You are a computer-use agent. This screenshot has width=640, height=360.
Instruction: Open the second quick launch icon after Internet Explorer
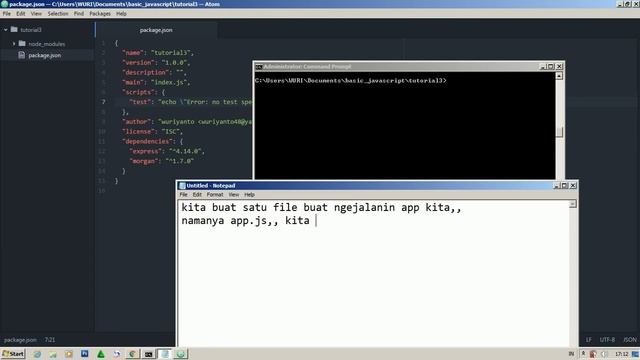point(53,354)
